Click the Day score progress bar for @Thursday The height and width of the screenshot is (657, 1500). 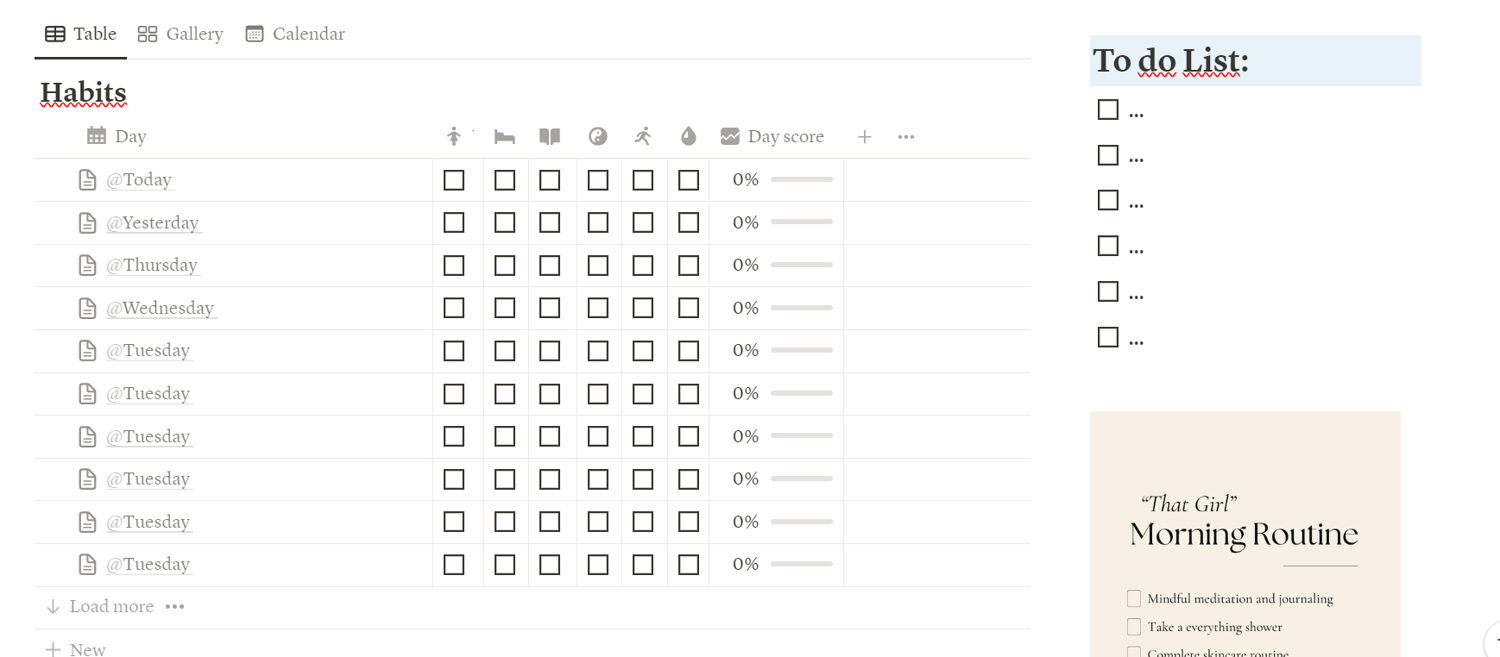click(802, 265)
